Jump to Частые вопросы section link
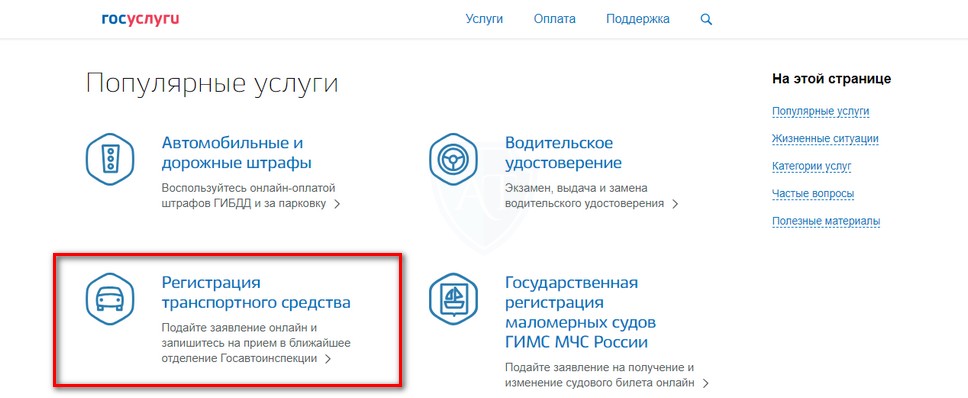 [x=813, y=194]
